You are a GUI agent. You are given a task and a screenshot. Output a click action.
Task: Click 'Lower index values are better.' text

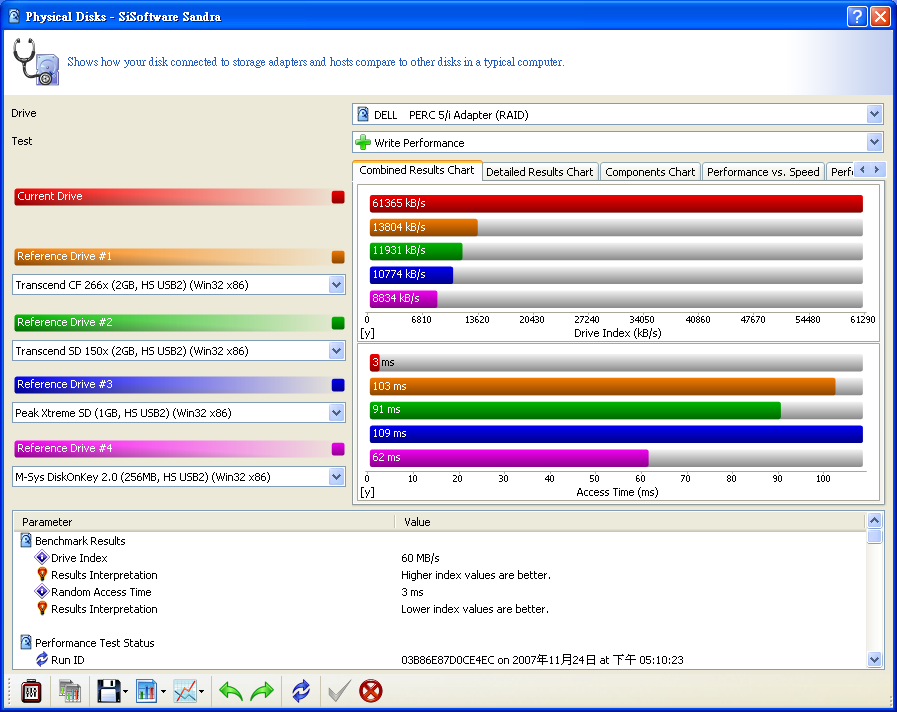pyautogui.click(x=475, y=609)
